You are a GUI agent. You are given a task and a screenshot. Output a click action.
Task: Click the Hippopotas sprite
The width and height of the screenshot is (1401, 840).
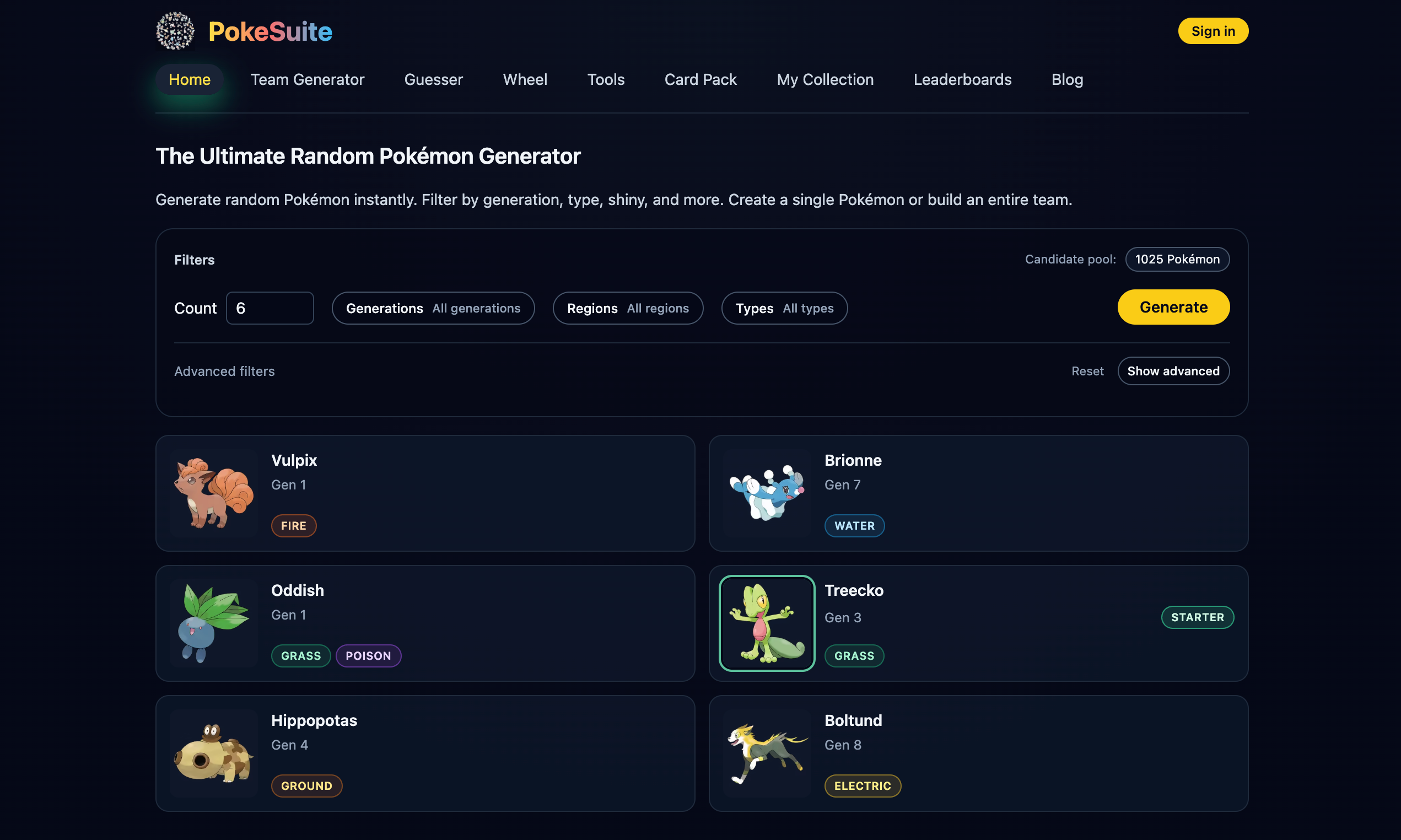[213, 753]
